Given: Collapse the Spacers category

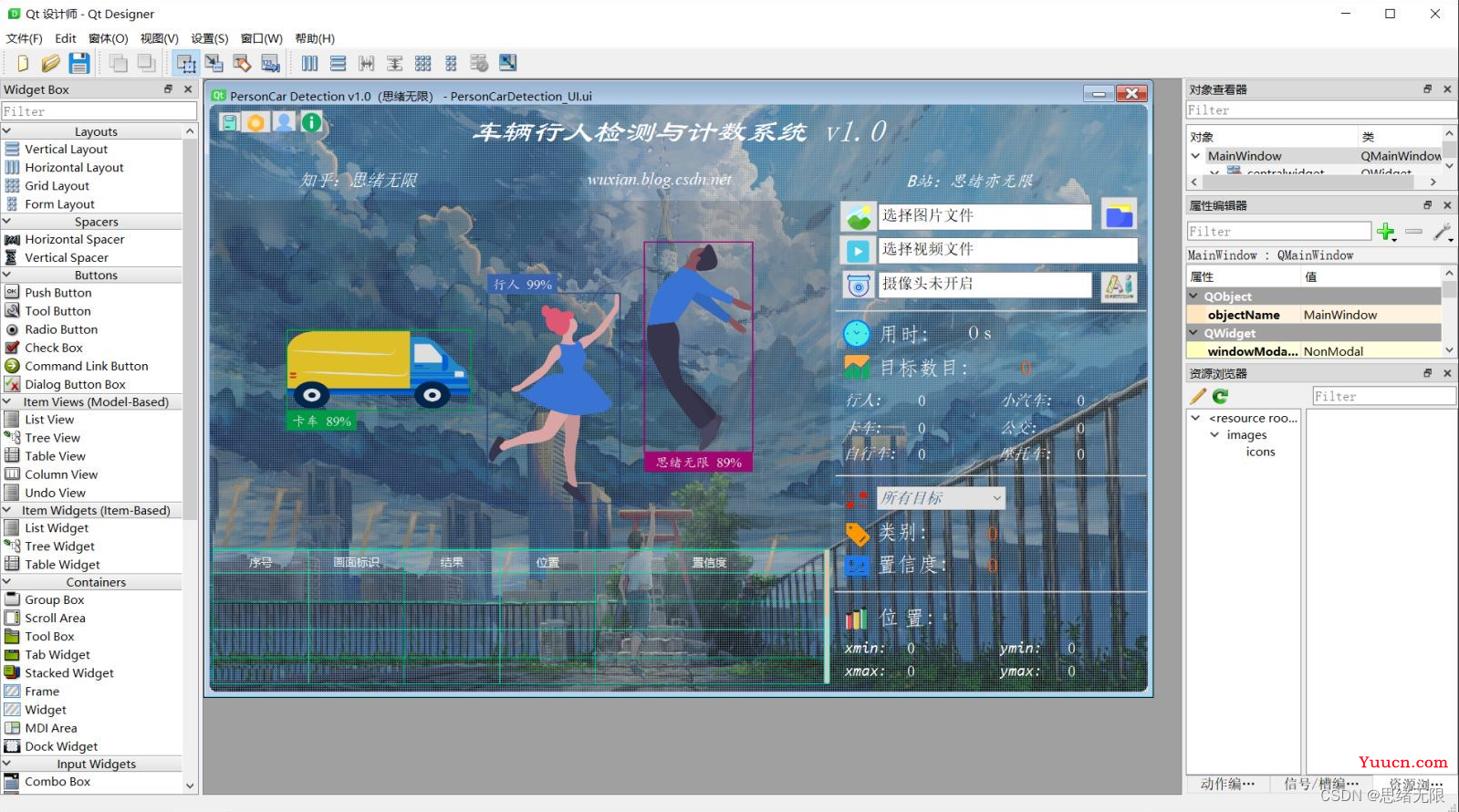Looking at the screenshot, I should coord(7,221).
